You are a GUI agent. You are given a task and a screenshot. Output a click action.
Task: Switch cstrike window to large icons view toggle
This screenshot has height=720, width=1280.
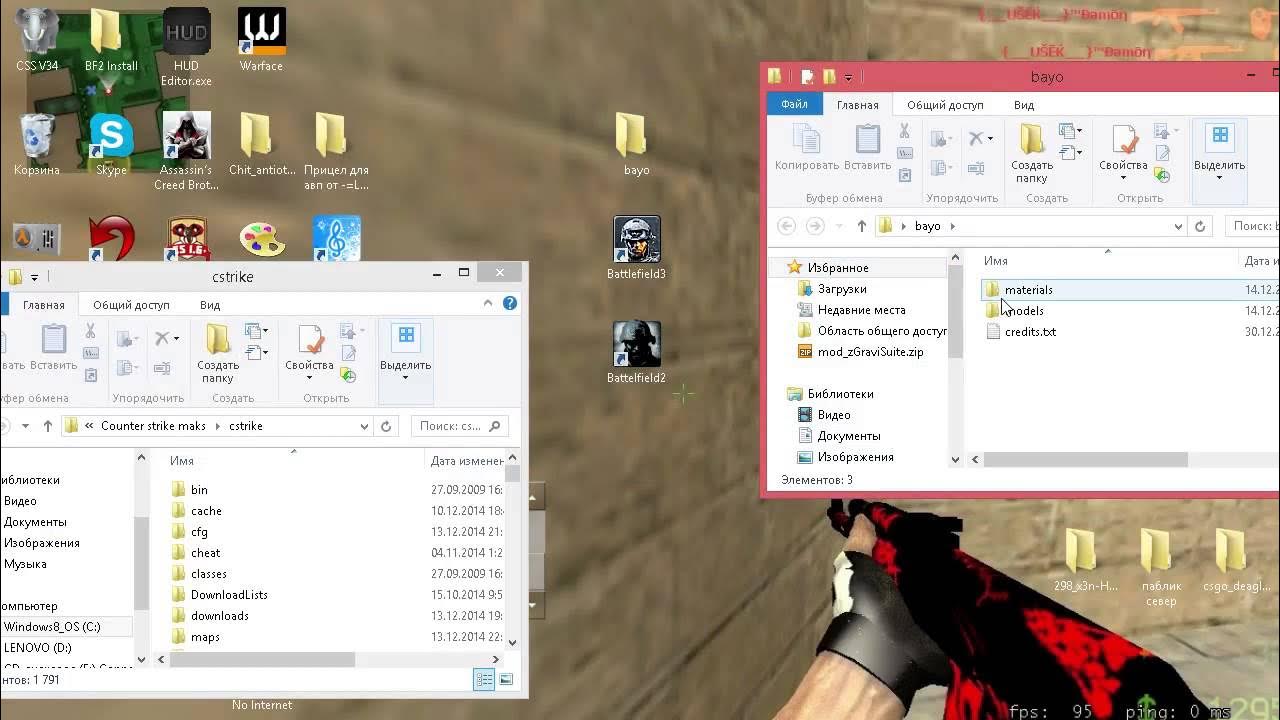coord(506,679)
